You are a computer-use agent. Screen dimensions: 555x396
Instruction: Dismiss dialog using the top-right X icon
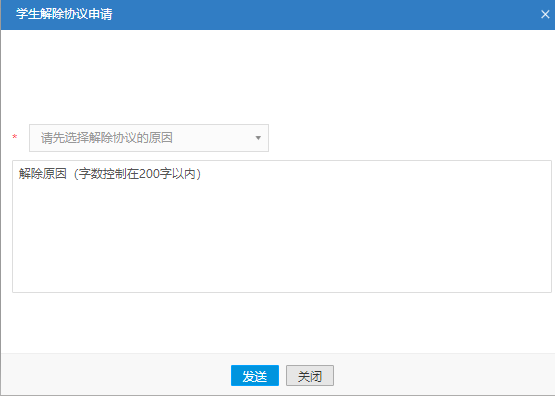coord(545,14)
